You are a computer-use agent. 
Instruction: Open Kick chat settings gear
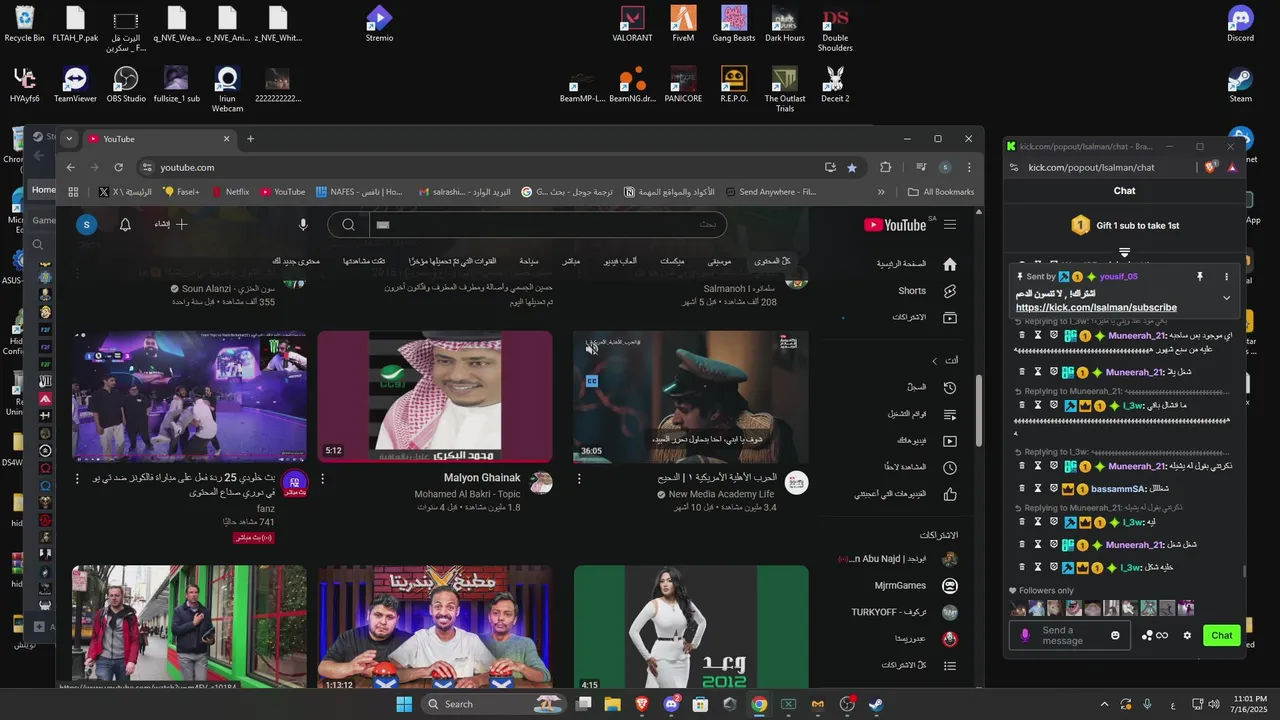[1187, 635]
